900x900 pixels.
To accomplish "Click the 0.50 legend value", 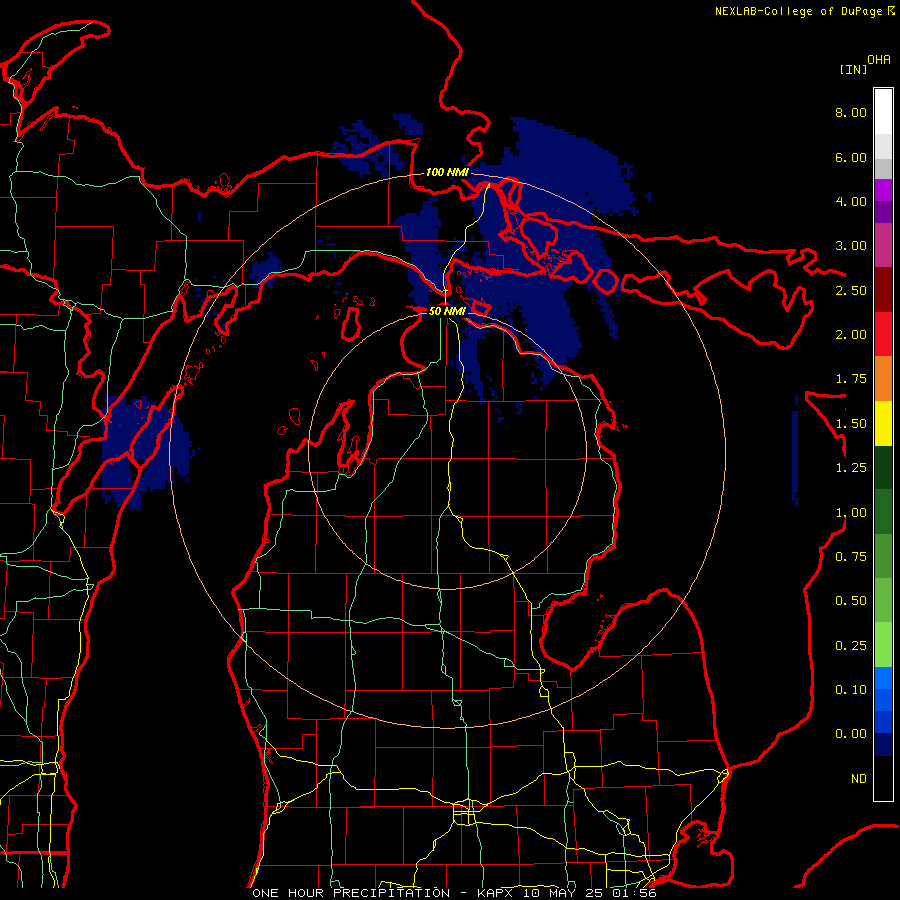I will 851,601.
